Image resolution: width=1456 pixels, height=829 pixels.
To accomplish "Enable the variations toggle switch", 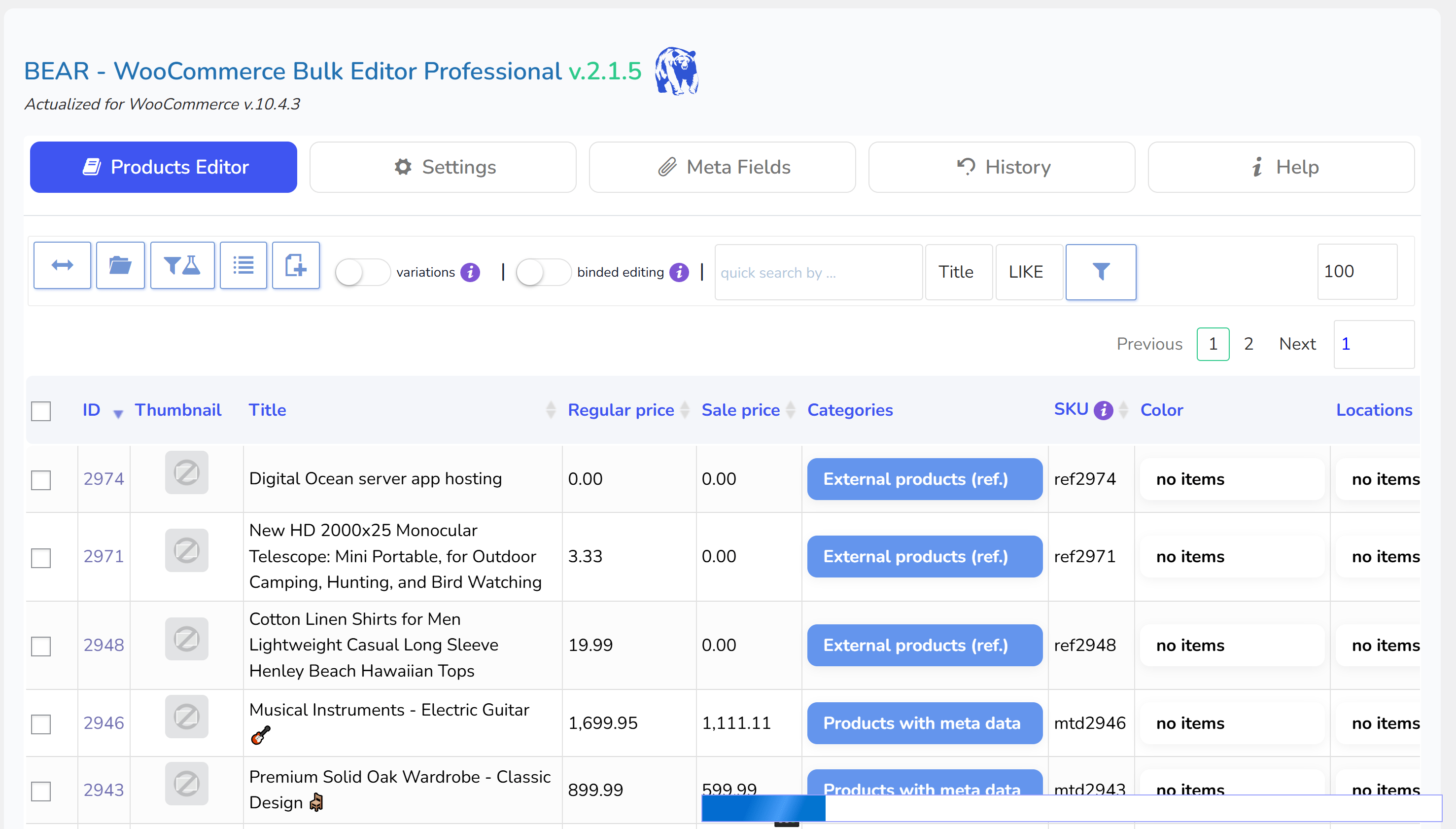I will tap(362, 273).
